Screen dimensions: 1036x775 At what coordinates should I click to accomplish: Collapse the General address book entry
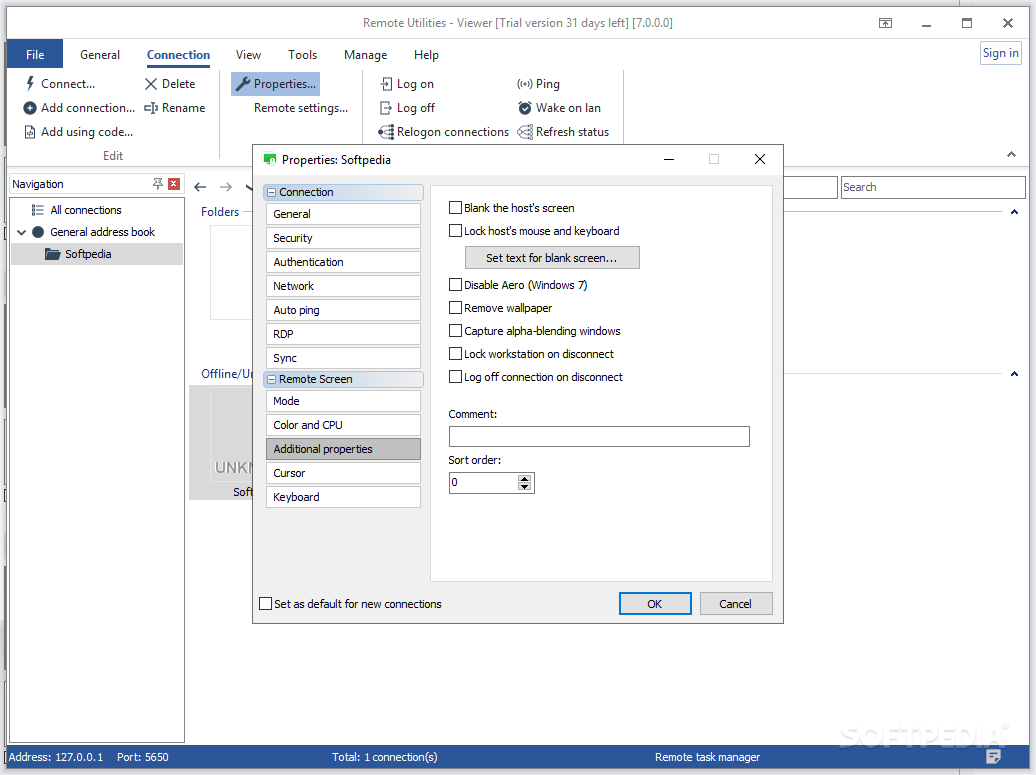pos(22,231)
